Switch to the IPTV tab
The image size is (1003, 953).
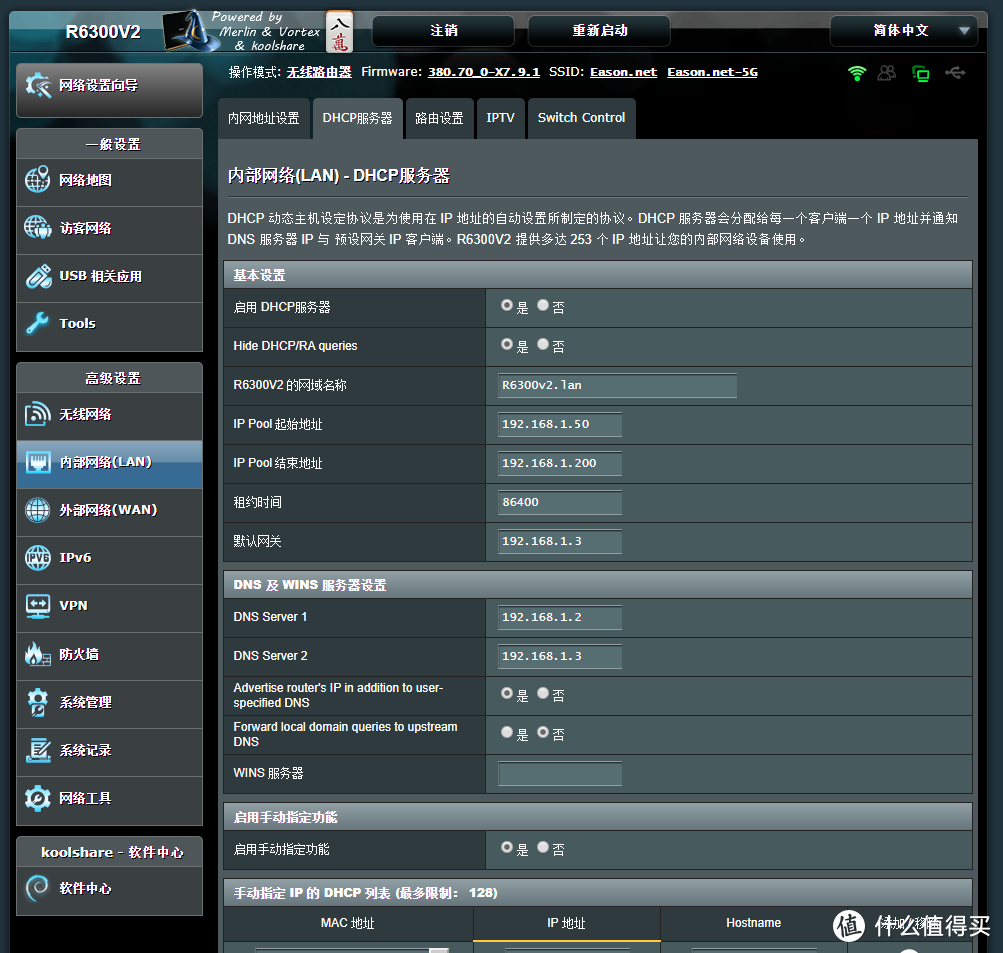[x=500, y=118]
